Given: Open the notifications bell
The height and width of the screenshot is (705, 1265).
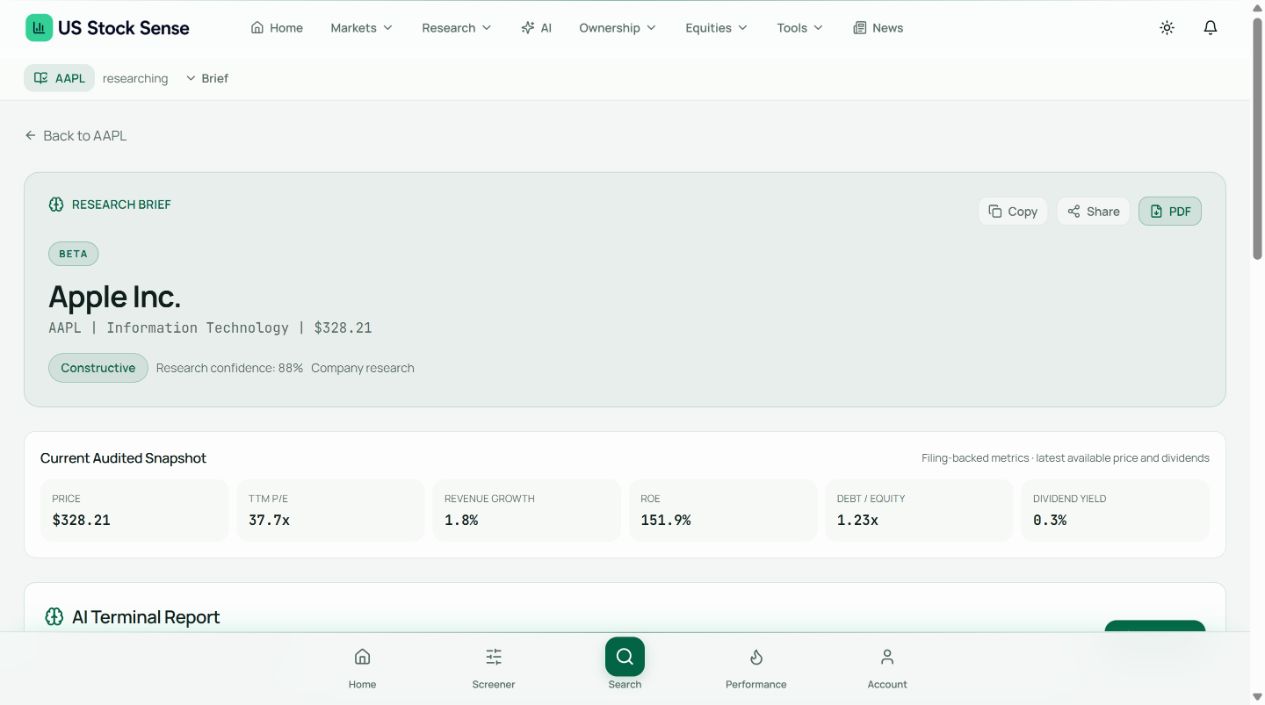Looking at the screenshot, I should pyautogui.click(x=1210, y=28).
